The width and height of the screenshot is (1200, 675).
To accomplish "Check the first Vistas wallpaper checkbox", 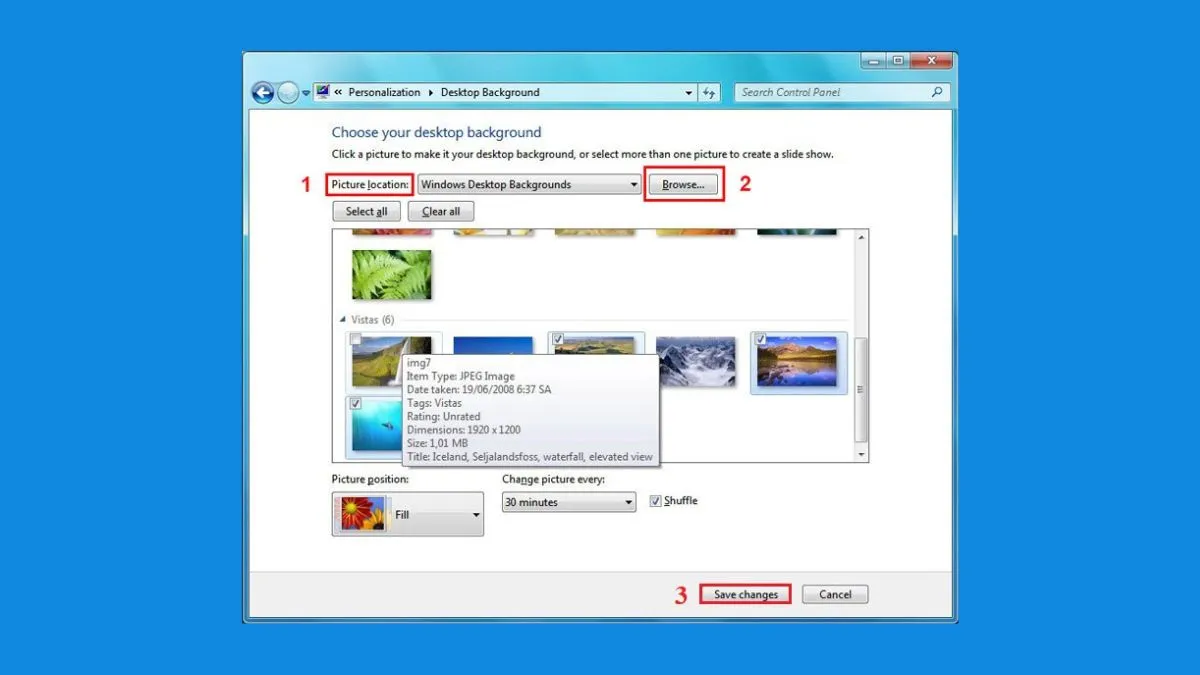I will (355, 339).
